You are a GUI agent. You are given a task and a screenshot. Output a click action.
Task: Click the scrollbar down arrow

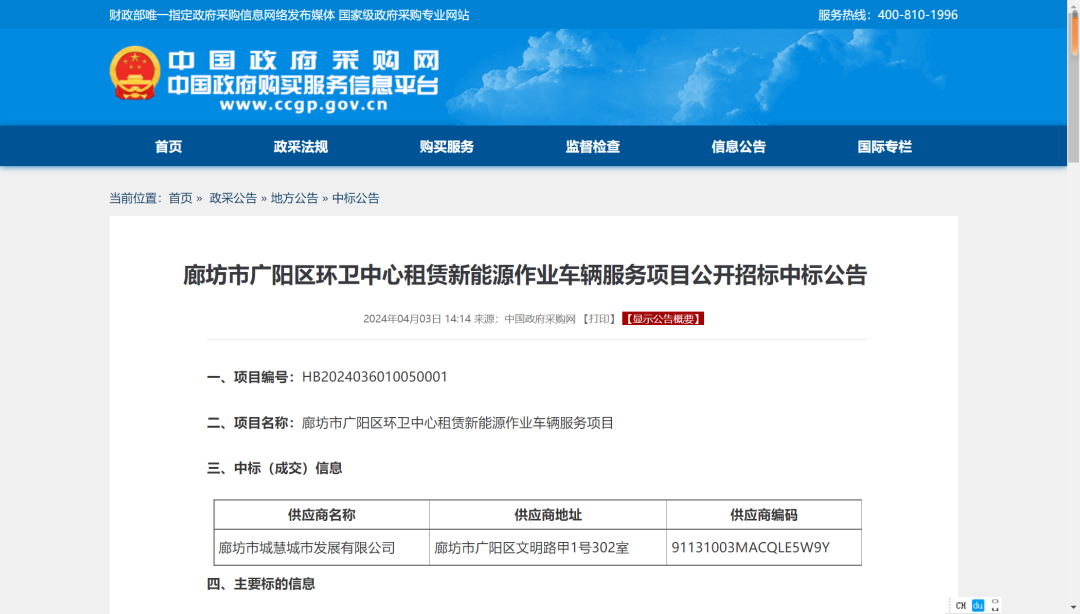click(x=1074, y=608)
